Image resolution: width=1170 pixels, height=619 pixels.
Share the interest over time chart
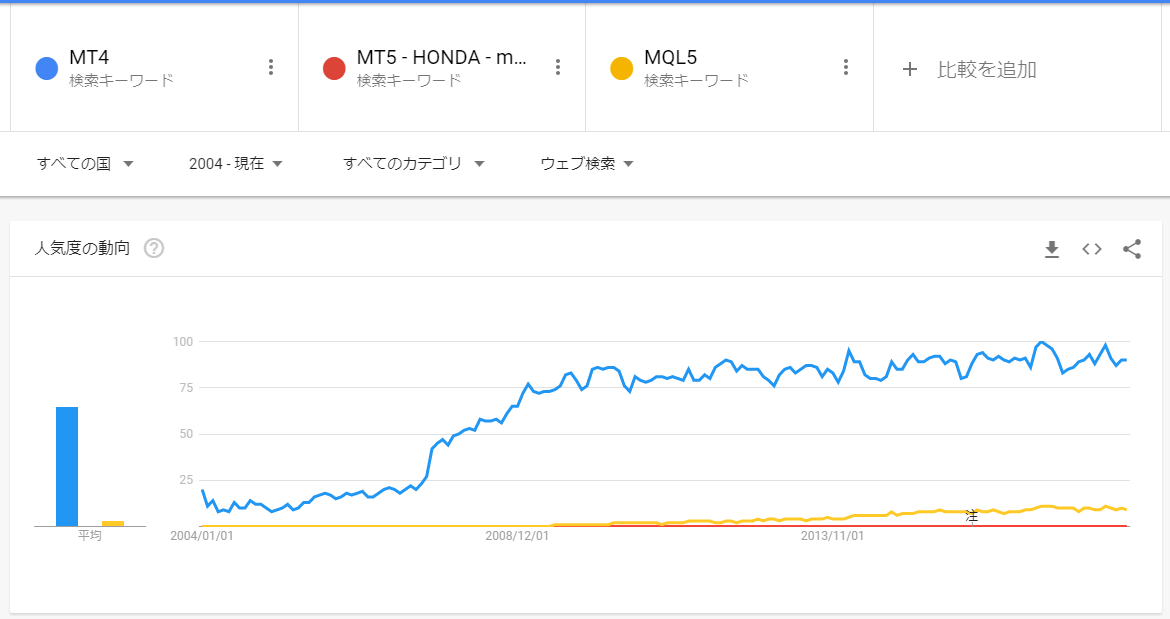(x=1132, y=249)
